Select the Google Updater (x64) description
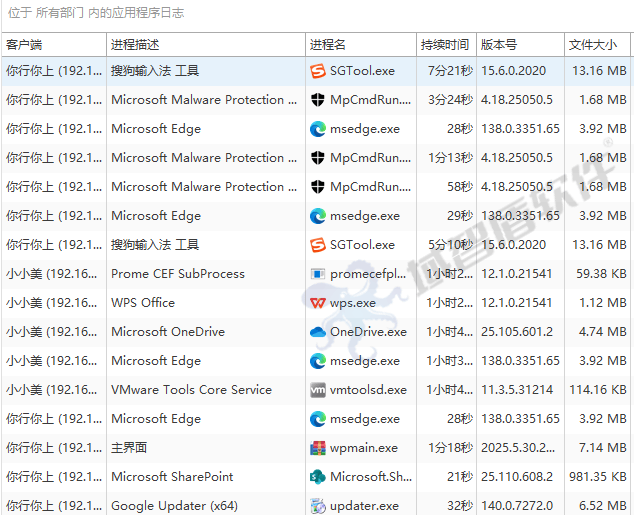Viewport: 634px width, 515px height. [x=174, y=506]
